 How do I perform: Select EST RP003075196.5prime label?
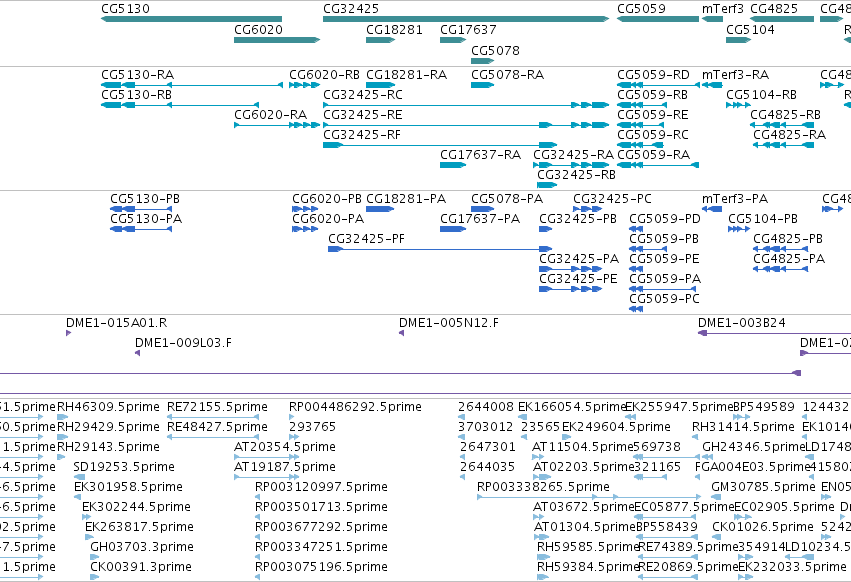click(x=322, y=567)
